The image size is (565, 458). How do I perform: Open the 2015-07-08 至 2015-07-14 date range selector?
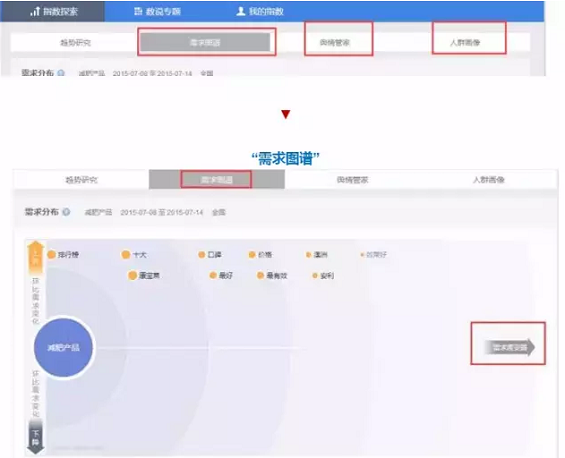pos(162,212)
